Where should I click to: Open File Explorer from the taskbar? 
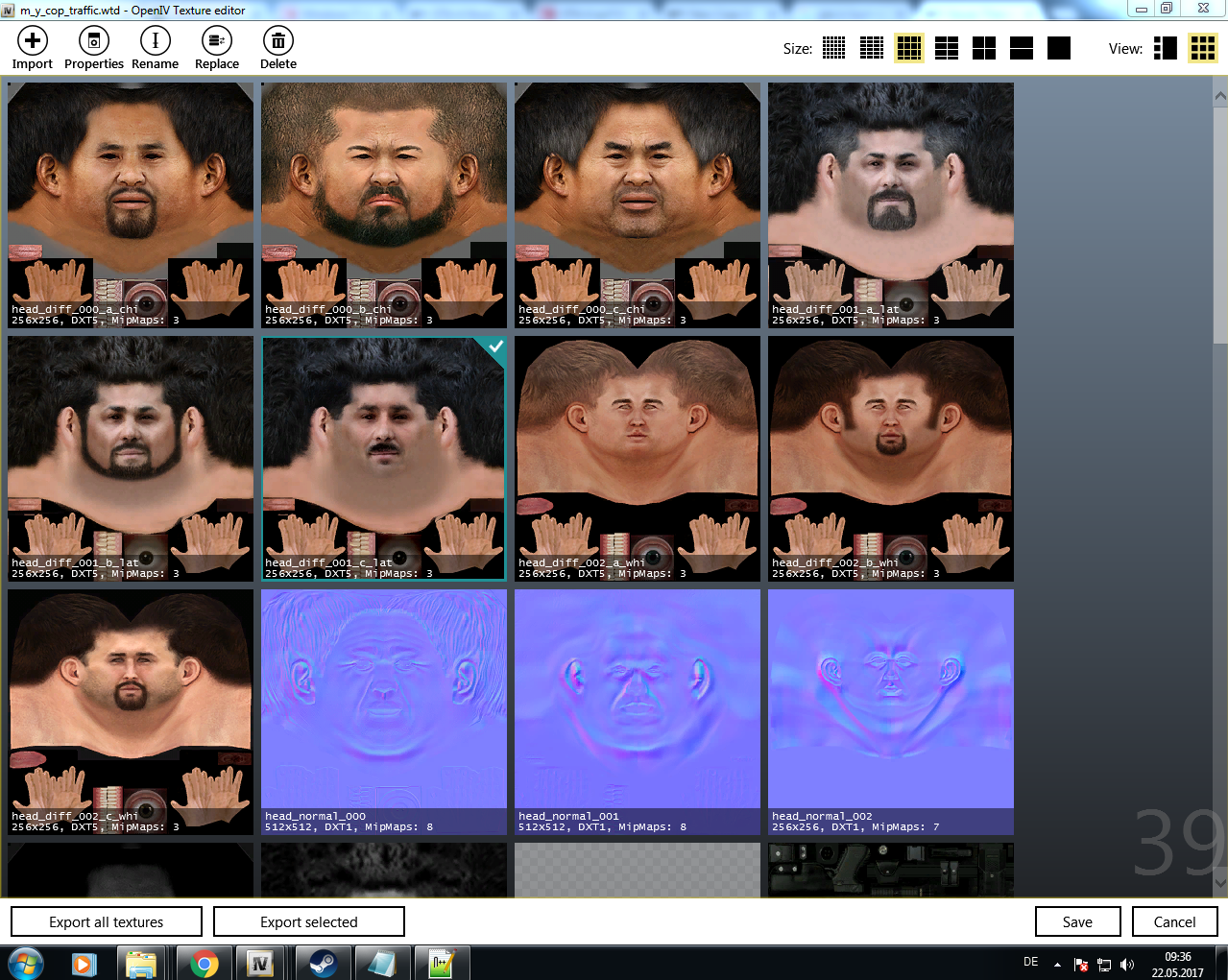[142, 963]
